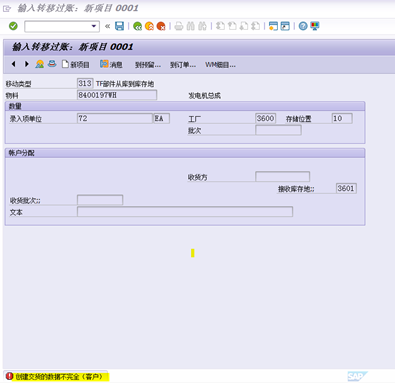Click the Find binoculars icon
Image resolution: width=395 pixels, height=383 pixels.
tap(191, 26)
